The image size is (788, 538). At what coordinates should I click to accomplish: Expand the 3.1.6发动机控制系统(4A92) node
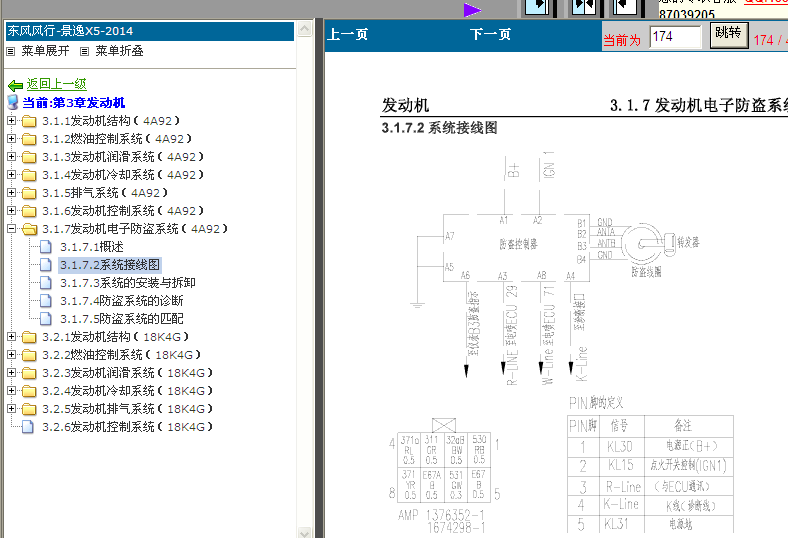tap(11, 210)
